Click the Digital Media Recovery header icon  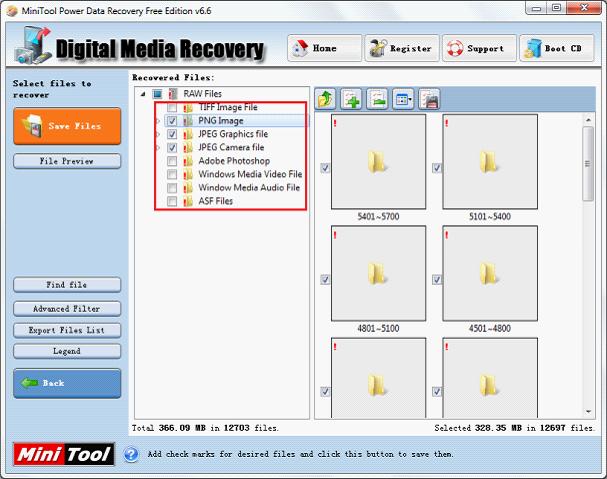pyautogui.click(x=33, y=45)
